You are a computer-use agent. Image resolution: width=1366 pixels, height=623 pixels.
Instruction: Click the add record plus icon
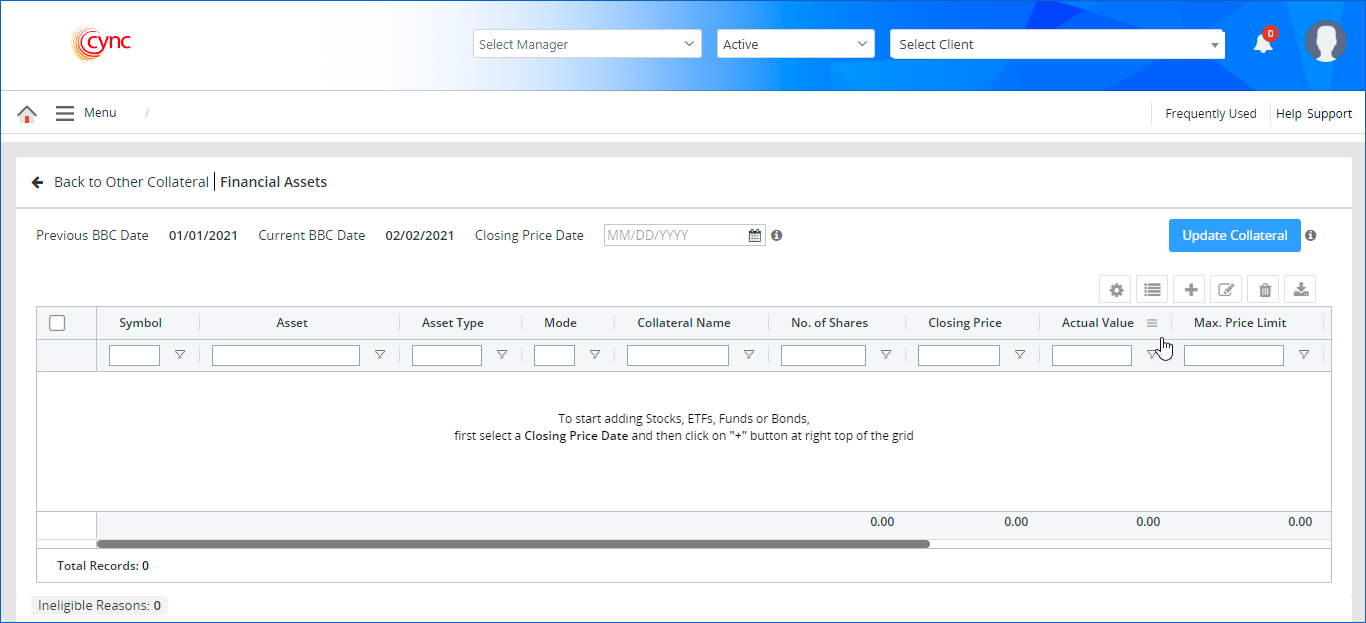pyautogui.click(x=1190, y=290)
